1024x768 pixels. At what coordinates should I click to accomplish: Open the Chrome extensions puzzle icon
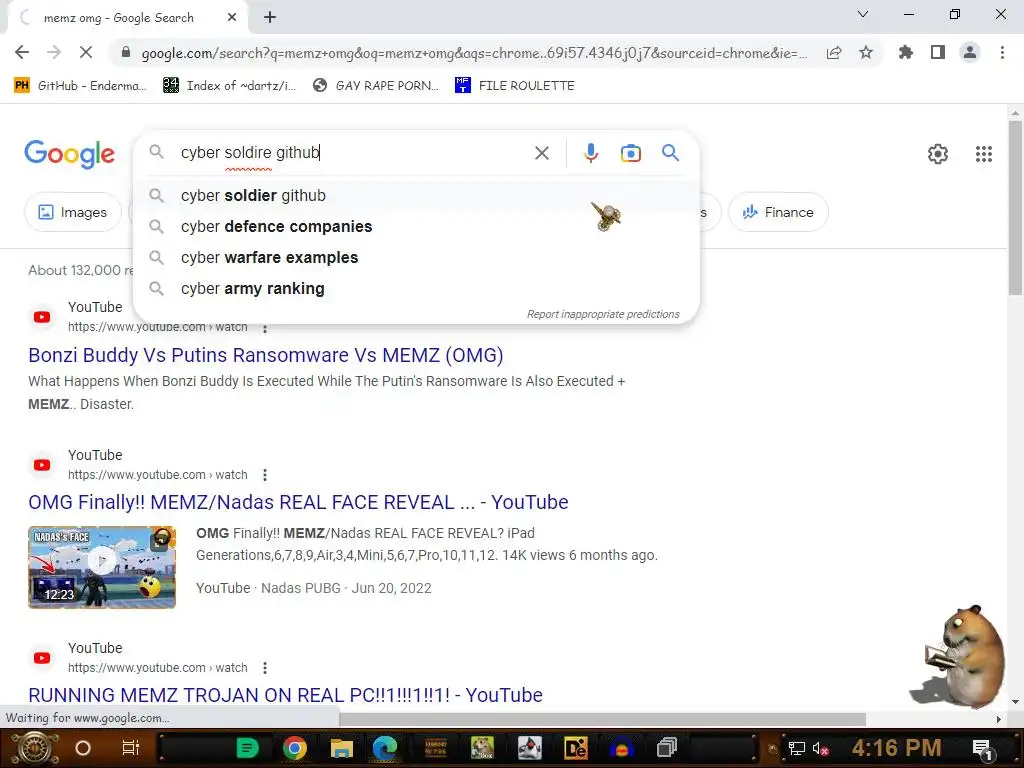[x=905, y=52]
